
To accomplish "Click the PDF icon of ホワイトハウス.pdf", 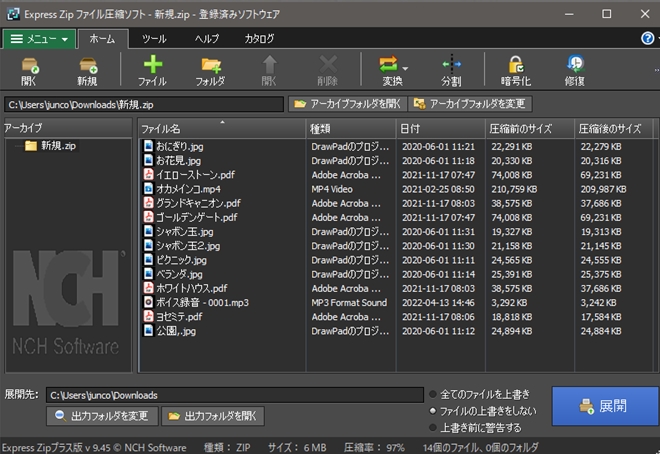I will point(148,288).
